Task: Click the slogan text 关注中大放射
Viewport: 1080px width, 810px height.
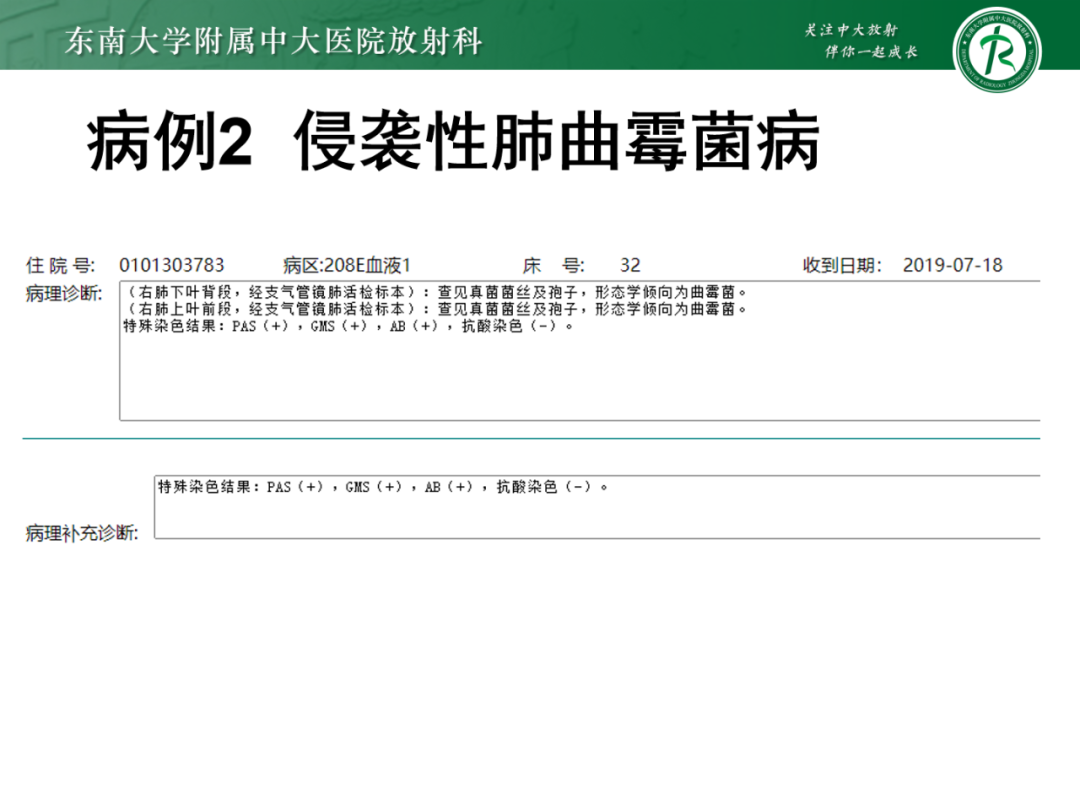Action: click(x=851, y=30)
